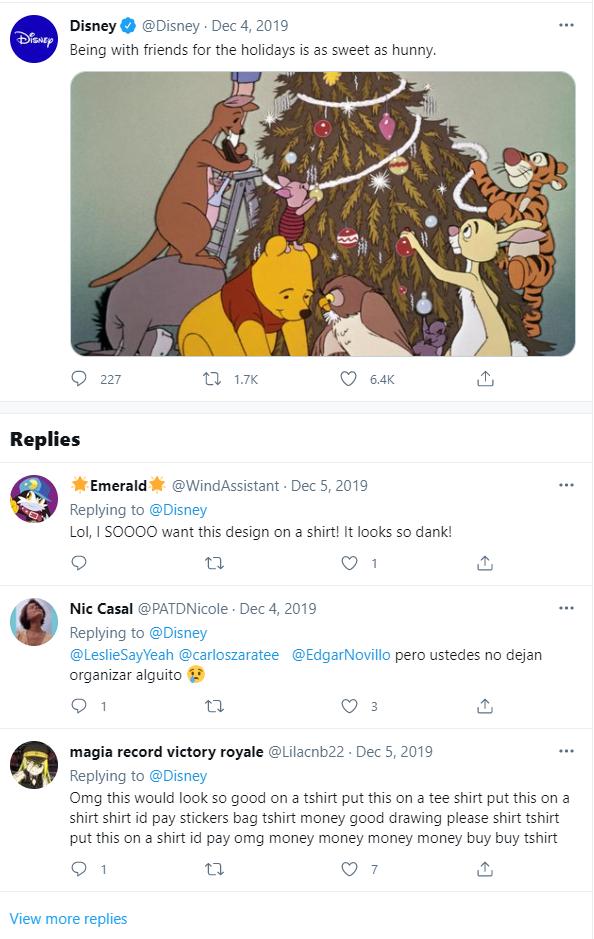Screen dimensions: 594x939
Task: Open more options on magia record's reply
Action: pyautogui.click(x=566, y=751)
